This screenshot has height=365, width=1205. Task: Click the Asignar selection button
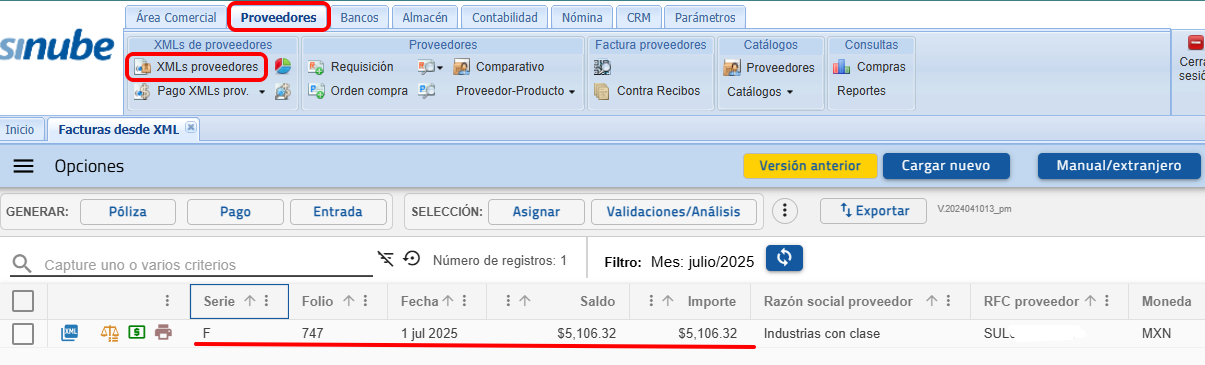536,211
